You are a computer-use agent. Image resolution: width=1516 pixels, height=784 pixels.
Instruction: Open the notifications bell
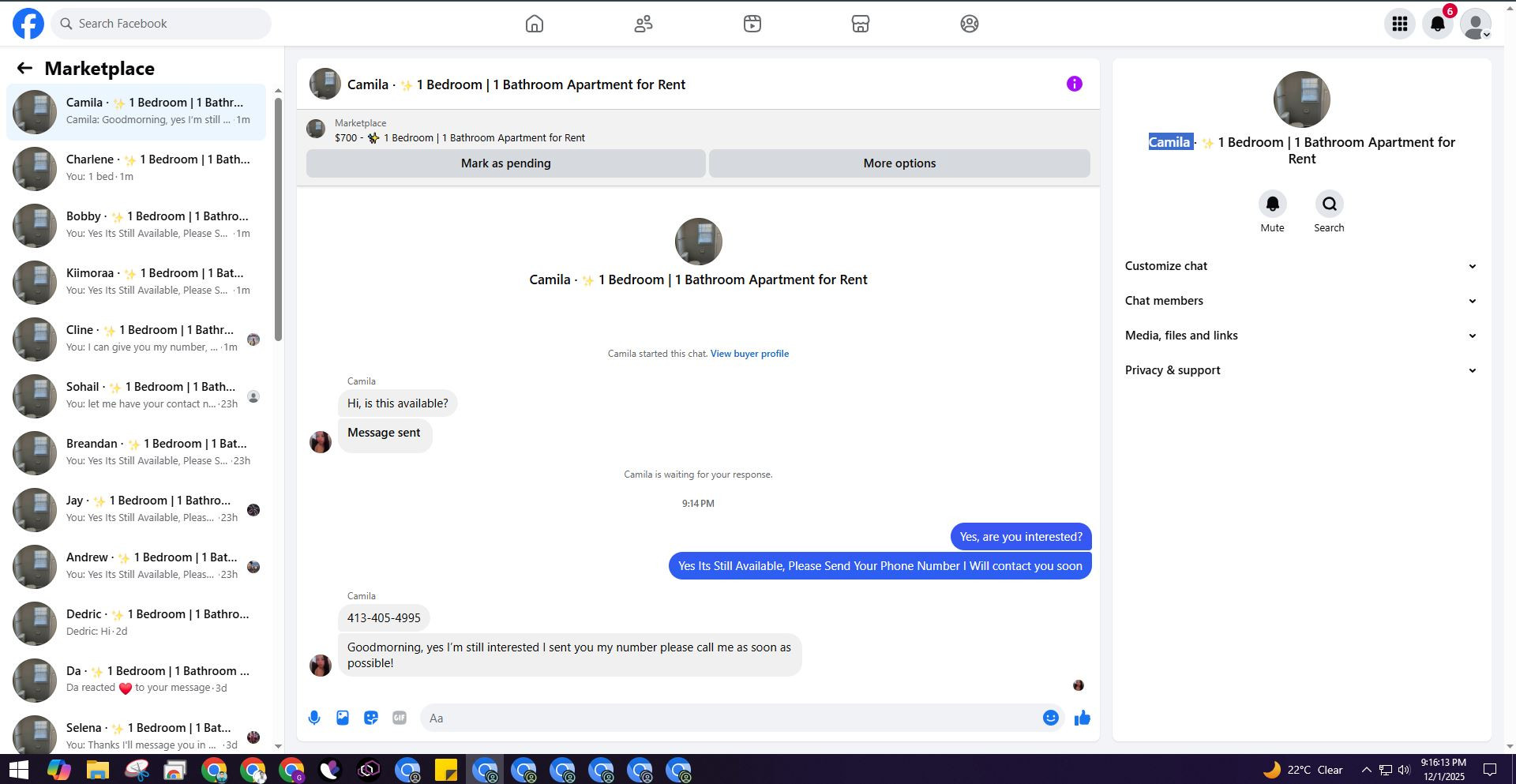(1438, 24)
